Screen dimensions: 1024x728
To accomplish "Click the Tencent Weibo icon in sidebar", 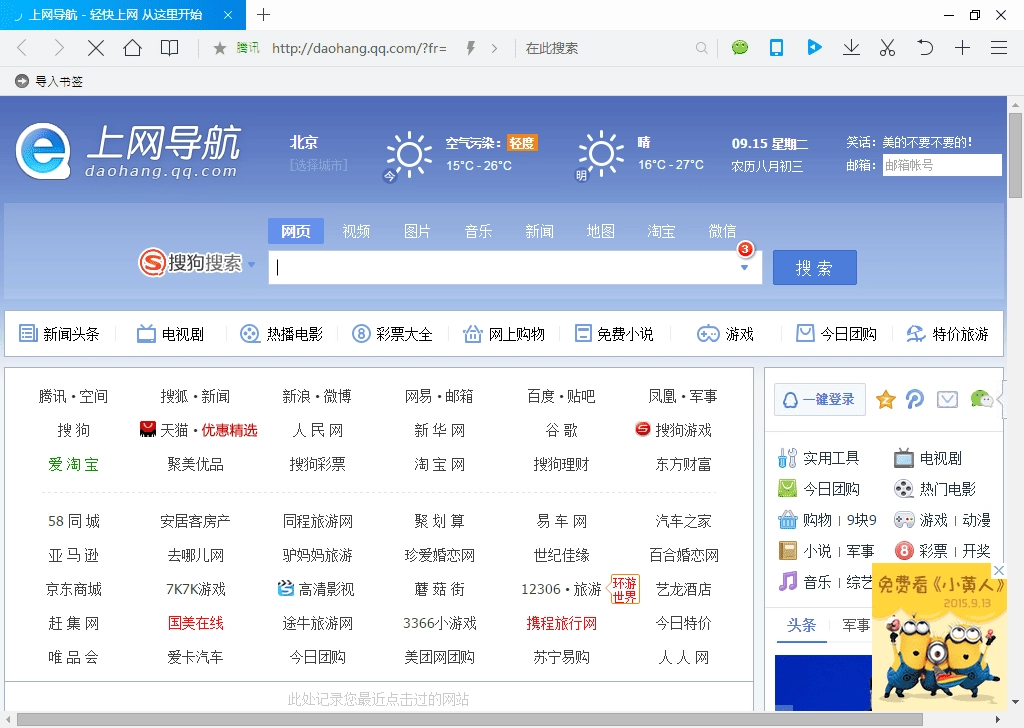I will coord(916,400).
